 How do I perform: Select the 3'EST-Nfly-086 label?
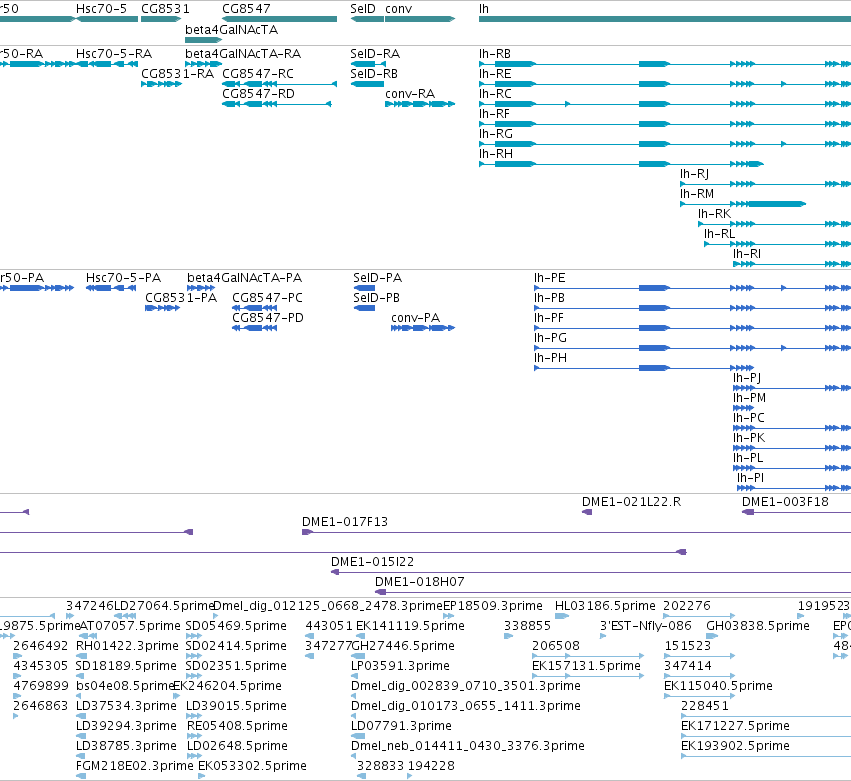pyautogui.click(x=645, y=626)
